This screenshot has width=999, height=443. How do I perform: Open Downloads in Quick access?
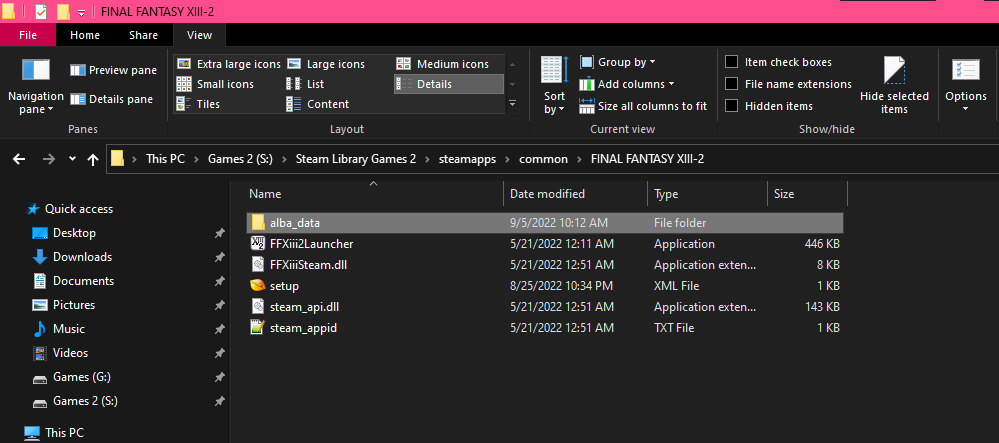[x=82, y=257]
